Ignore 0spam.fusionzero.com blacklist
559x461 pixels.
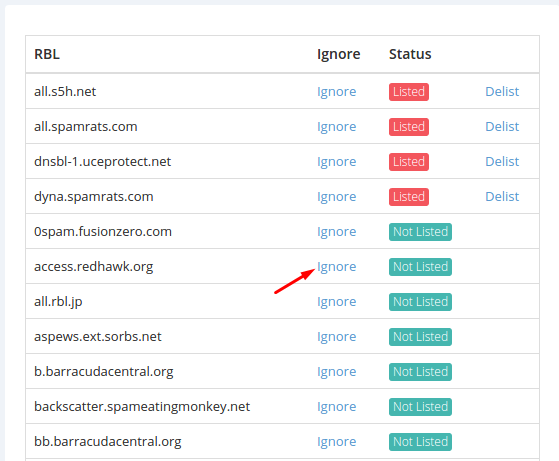pos(337,231)
